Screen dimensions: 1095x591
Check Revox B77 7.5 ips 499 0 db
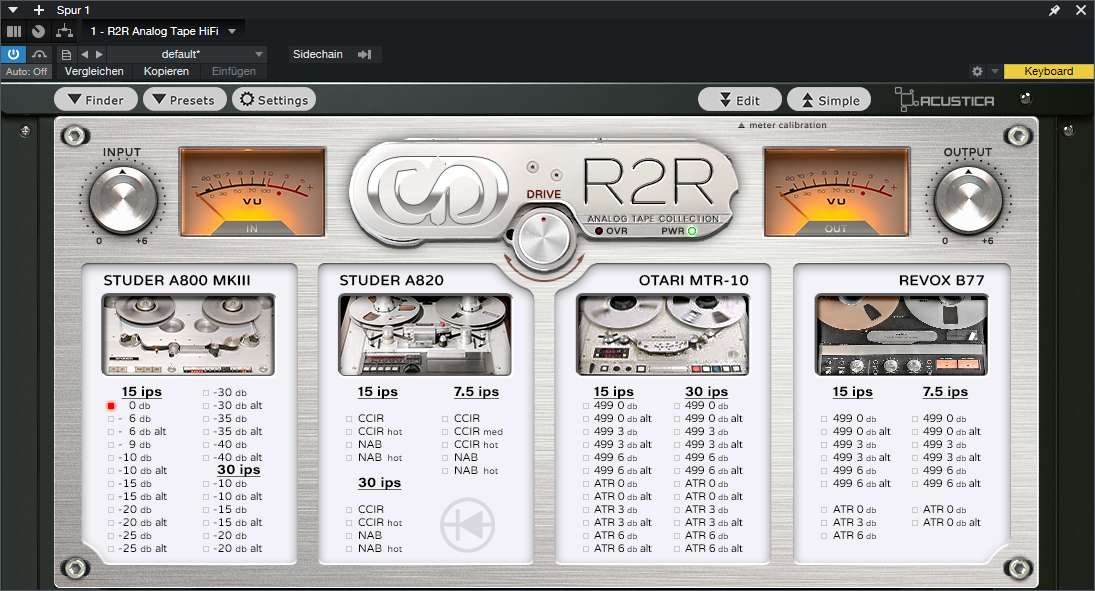[x=913, y=419]
